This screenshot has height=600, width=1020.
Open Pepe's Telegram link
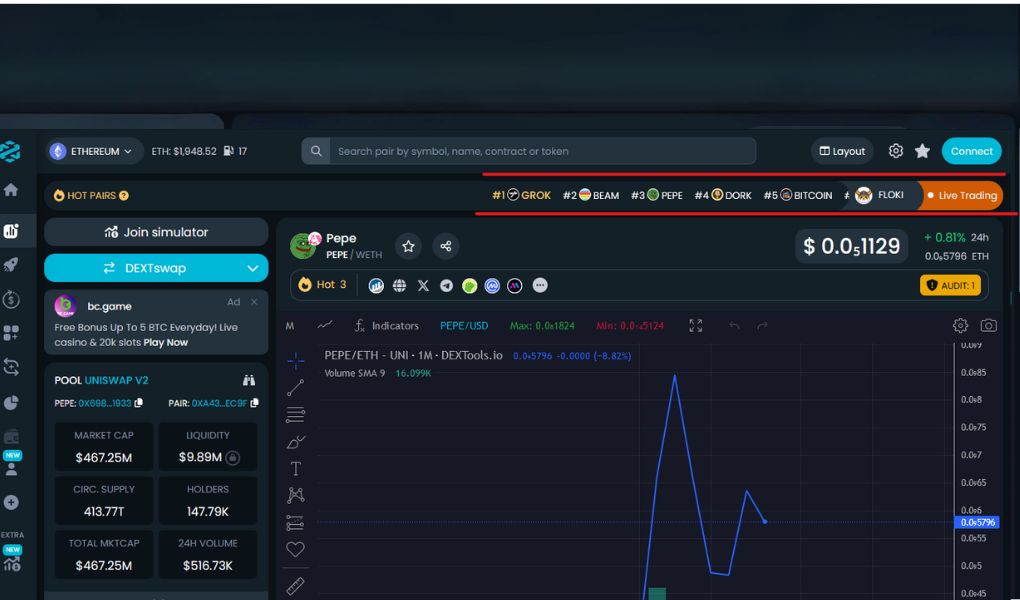pyautogui.click(x=446, y=286)
